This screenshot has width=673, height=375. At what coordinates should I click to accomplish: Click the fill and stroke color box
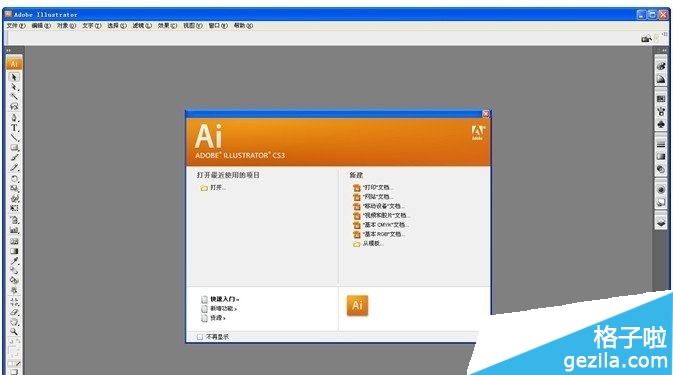13,352
